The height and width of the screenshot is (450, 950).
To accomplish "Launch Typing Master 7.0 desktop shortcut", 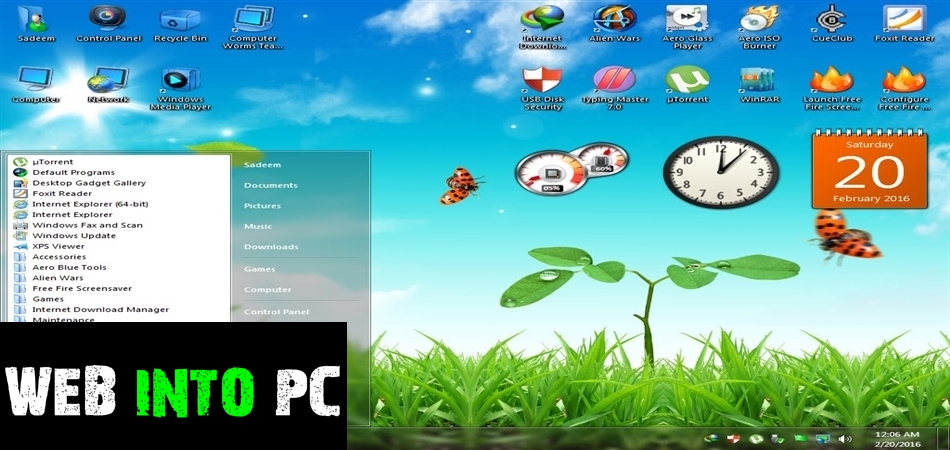I will point(614,89).
